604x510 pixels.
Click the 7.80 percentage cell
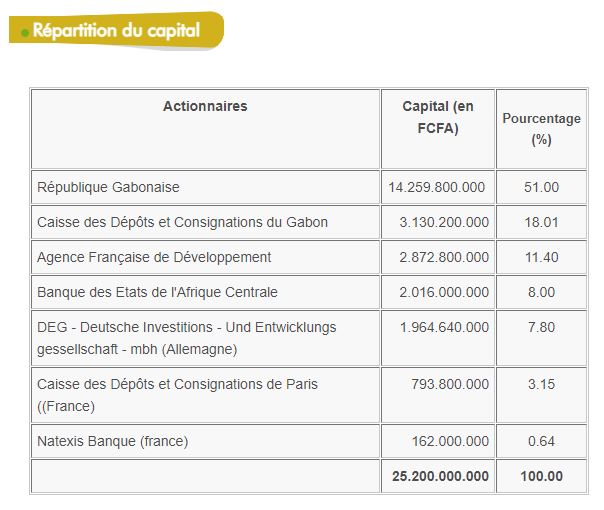[x=541, y=327]
